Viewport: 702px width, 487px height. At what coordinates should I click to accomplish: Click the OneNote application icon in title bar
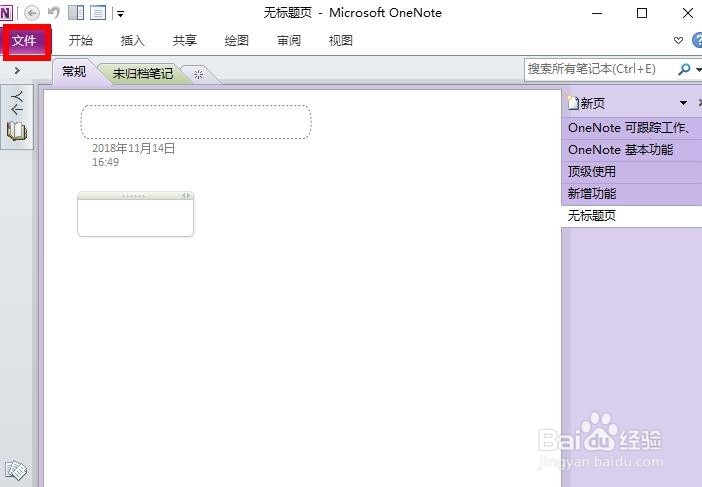pos(5,13)
